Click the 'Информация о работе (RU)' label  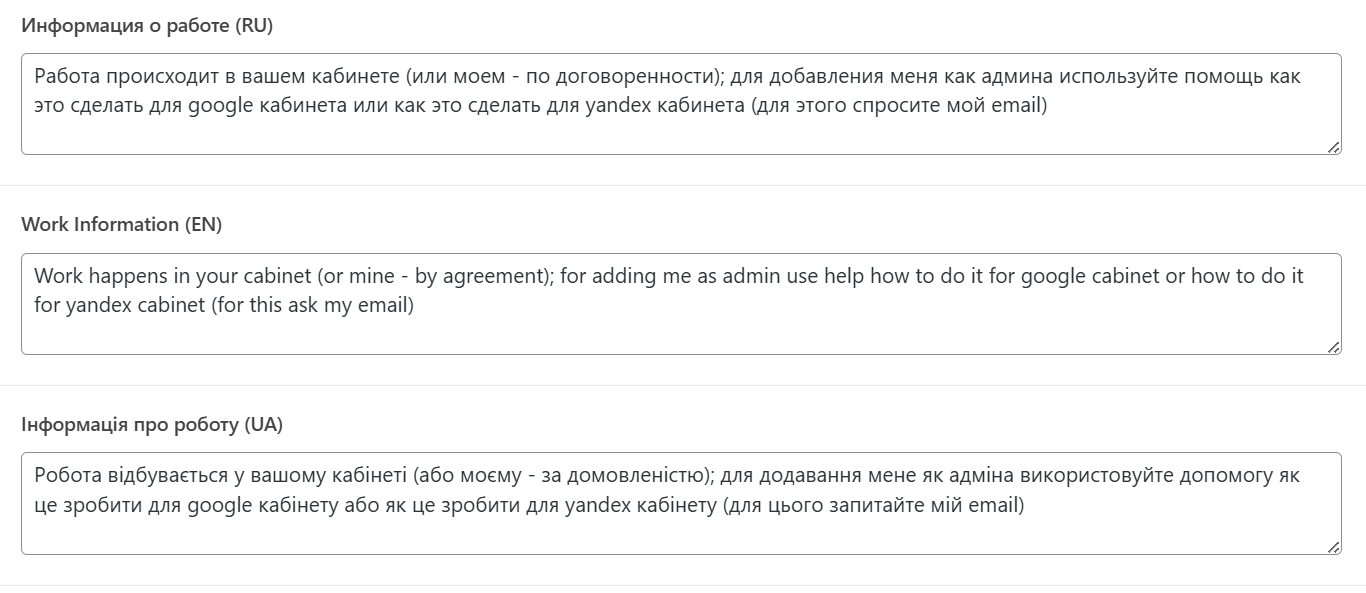147,26
